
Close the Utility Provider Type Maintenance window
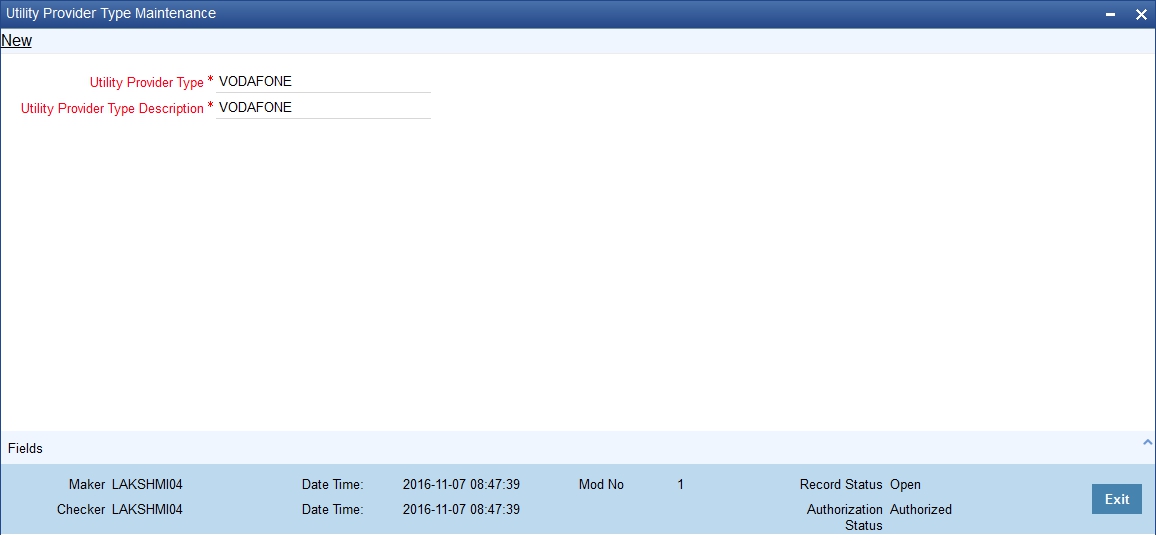click(x=1141, y=14)
